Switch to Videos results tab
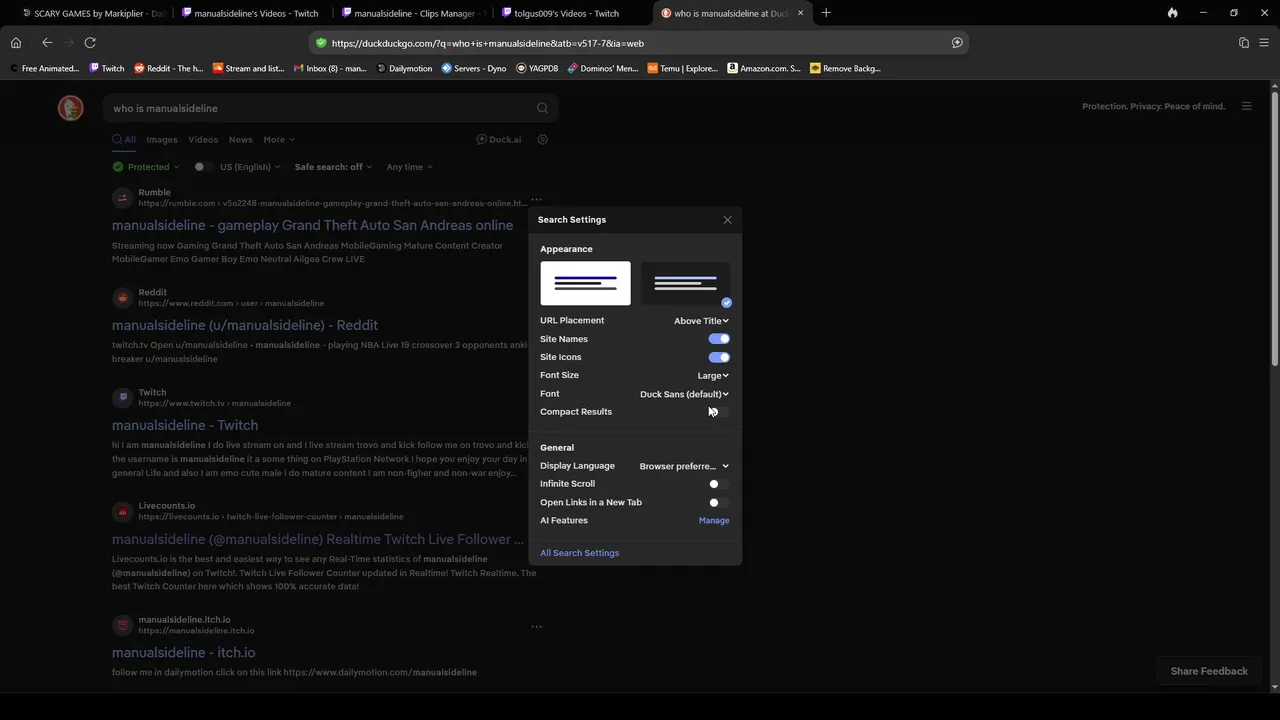 203,140
